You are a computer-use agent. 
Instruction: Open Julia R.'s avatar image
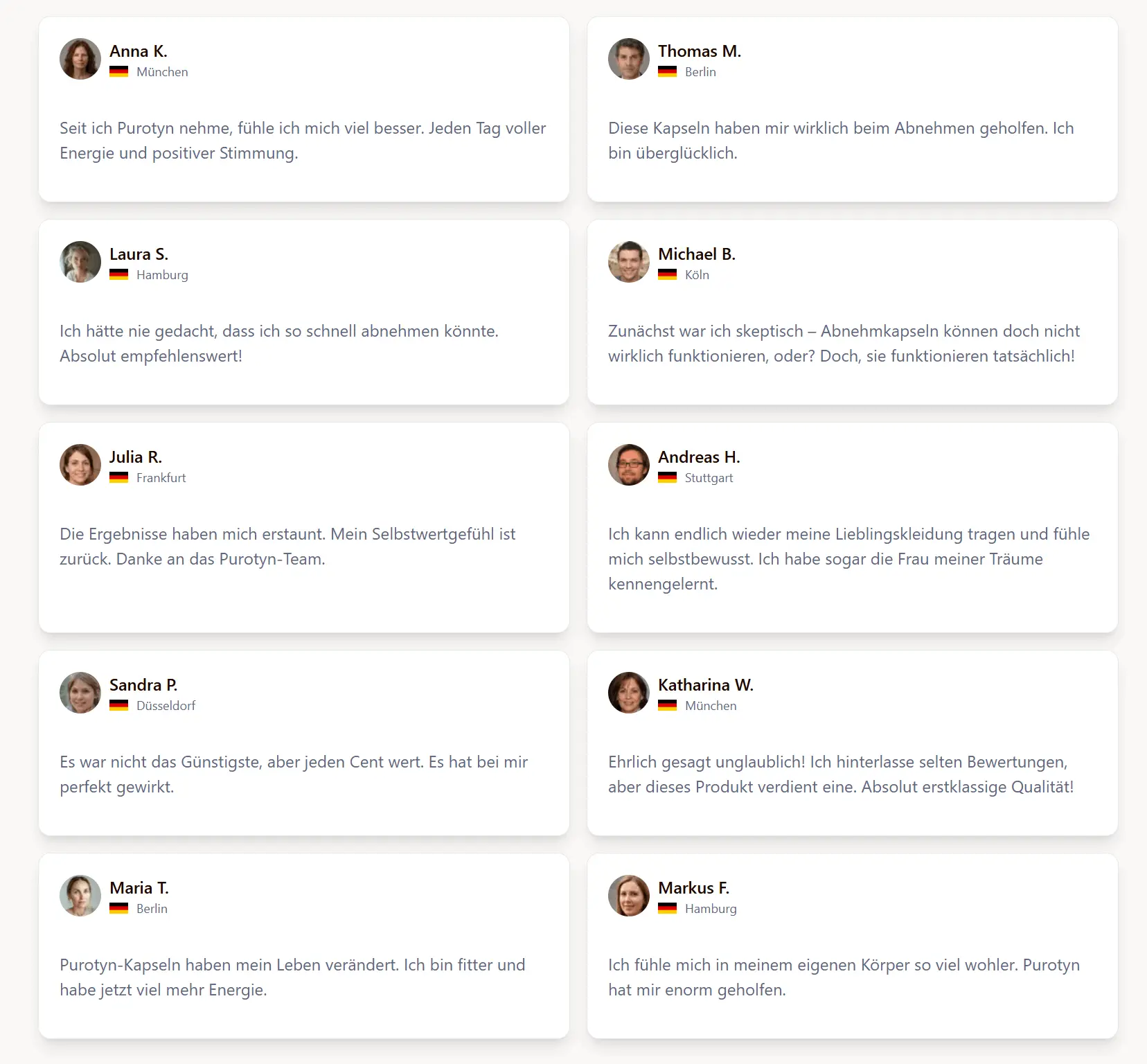pyautogui.click(x=80, y=465)
